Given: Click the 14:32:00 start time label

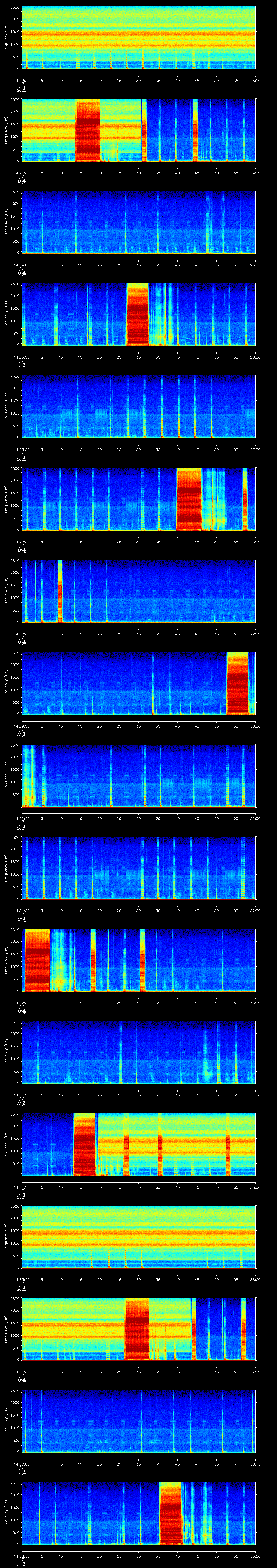Looking at the screenshot, I should pos(22,1003).
